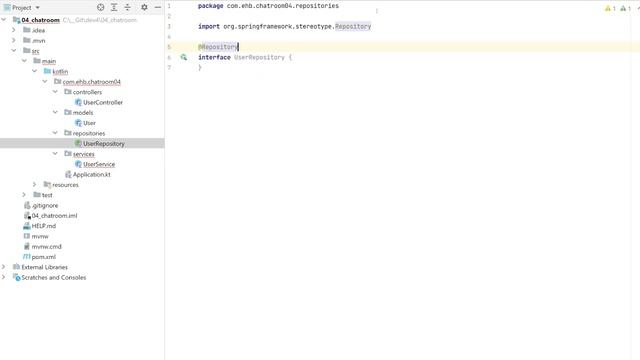Image resolution: width=640 pixels, height=360 pixels.
Task: Click the closing brace on line 7
Action: click(x=200, y=67)
